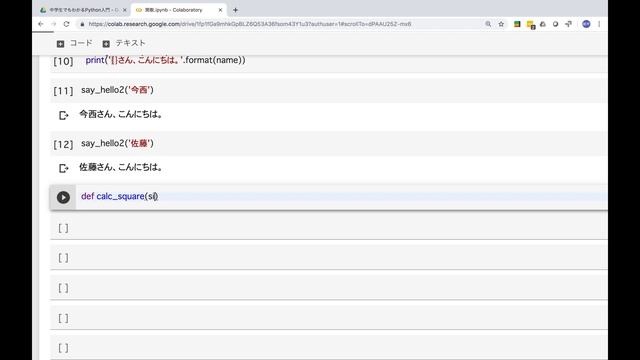This screenshot has height=360, width=640.
Task: Close the Colaboratory tab
Action: 220,10
